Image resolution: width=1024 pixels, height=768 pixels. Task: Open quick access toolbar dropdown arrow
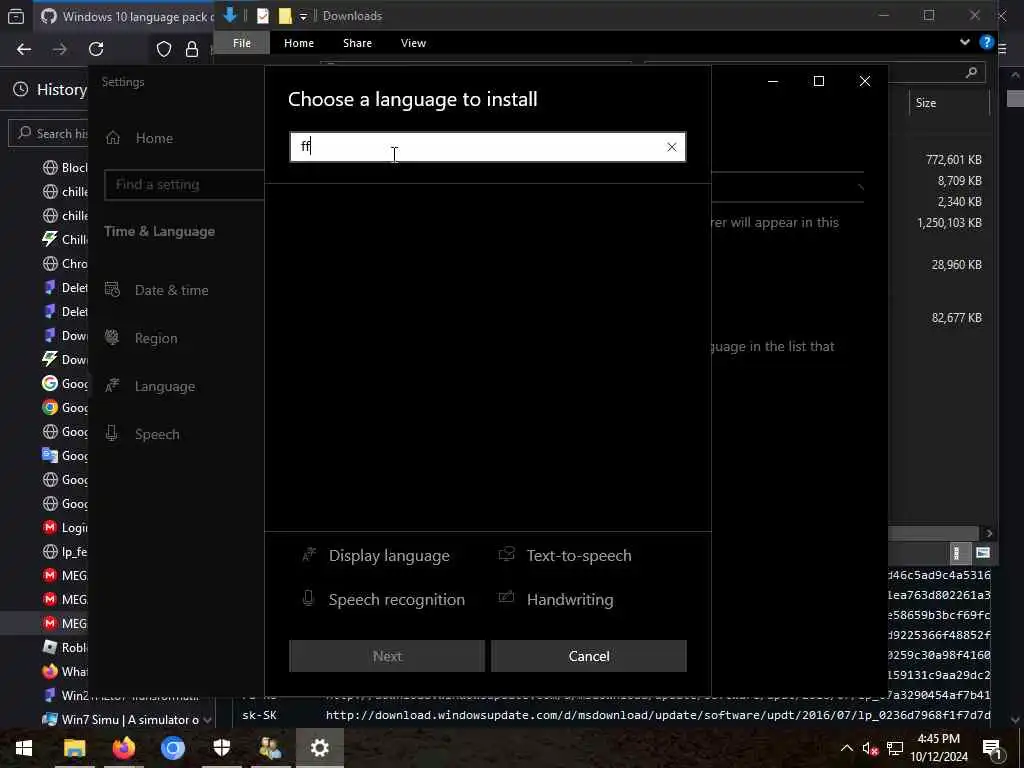coord(303,16)
